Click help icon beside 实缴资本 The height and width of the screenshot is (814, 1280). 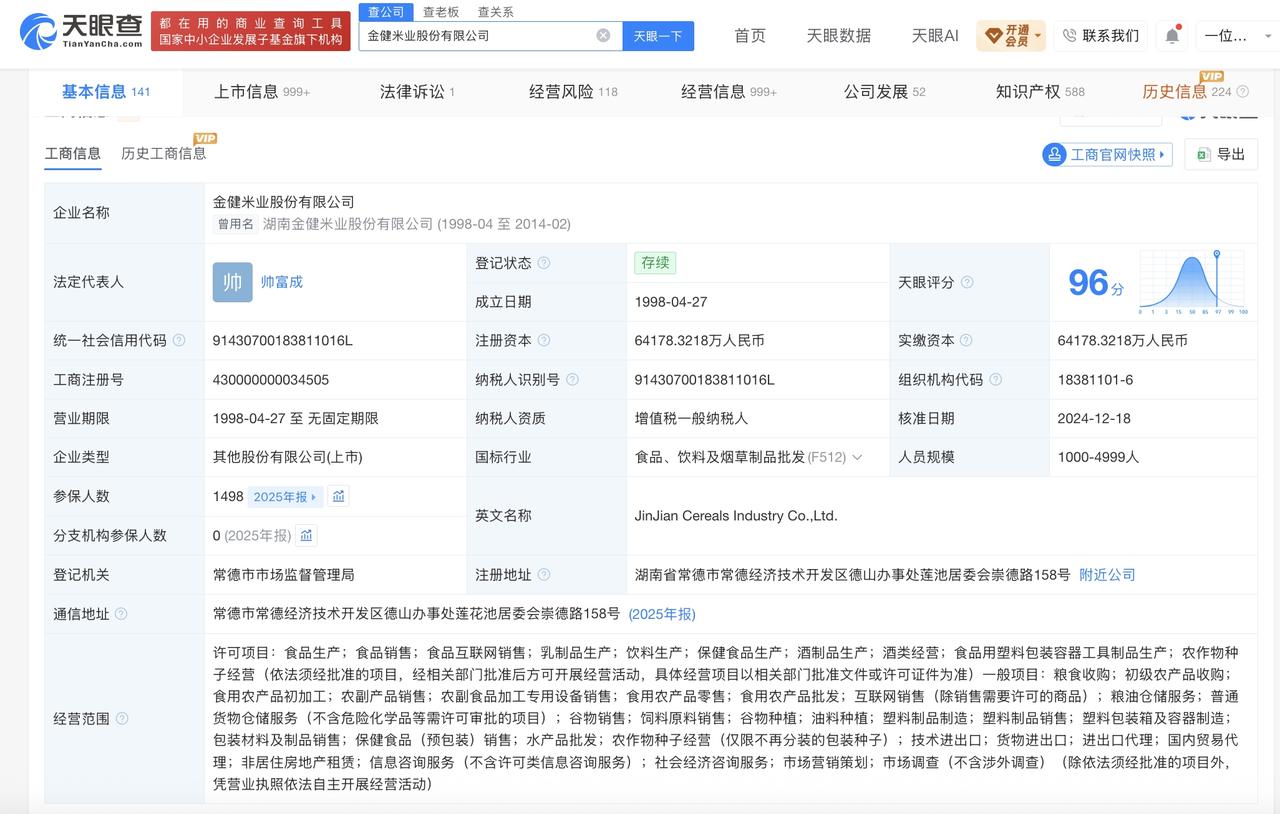coord(967,340)
